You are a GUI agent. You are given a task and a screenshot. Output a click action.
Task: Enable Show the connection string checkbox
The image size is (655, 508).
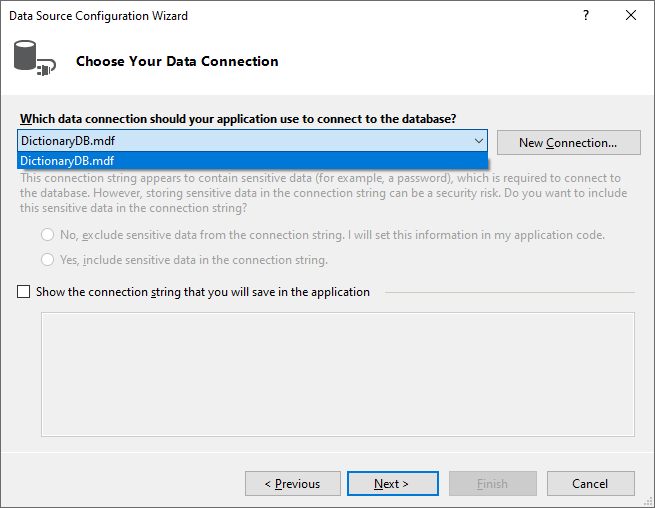(x=23, y=292)
